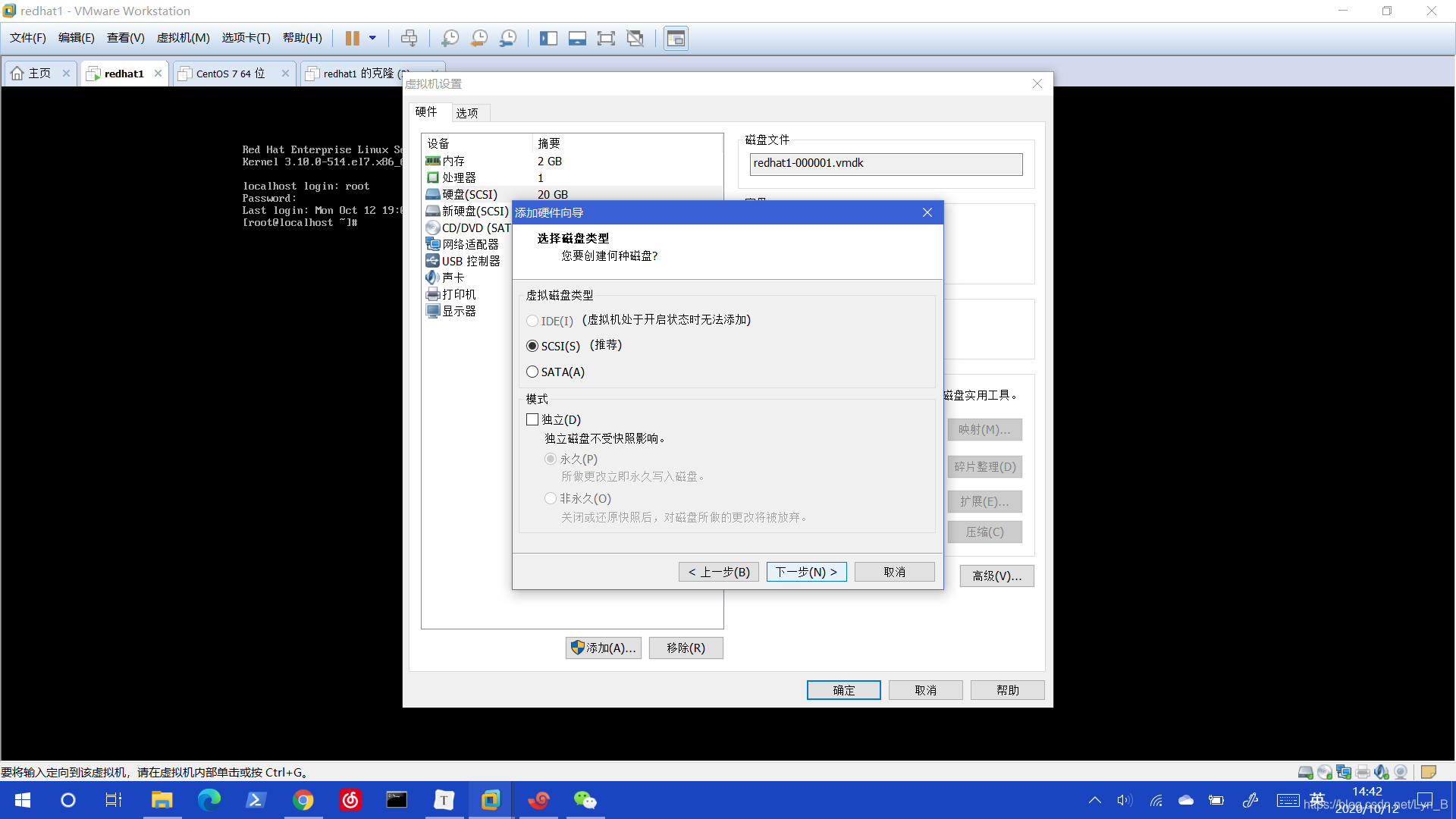
Task: Cancel the add hardware wizard
Action: point(894,572)
